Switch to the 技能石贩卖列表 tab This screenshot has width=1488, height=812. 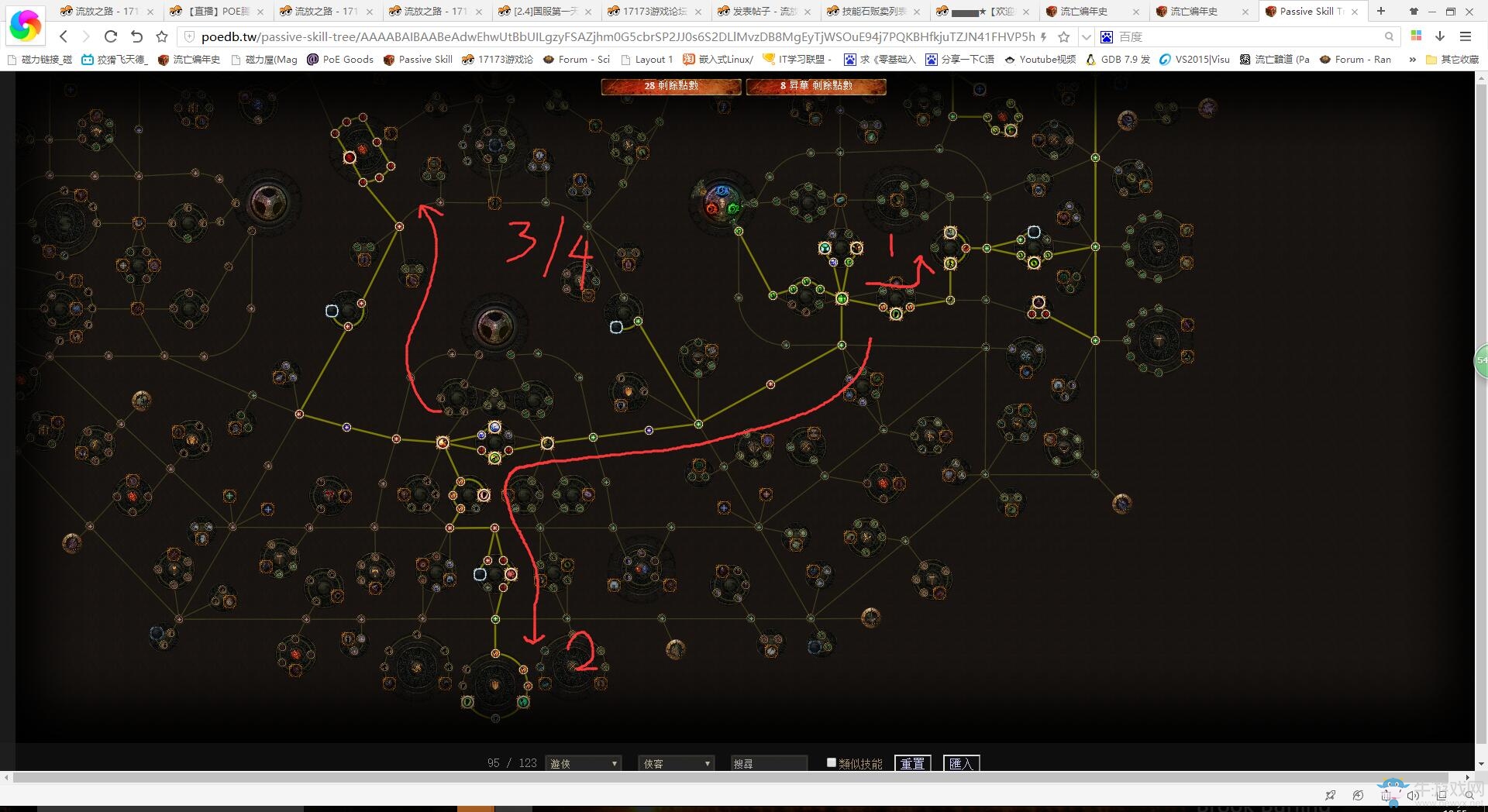click(874, 11)
